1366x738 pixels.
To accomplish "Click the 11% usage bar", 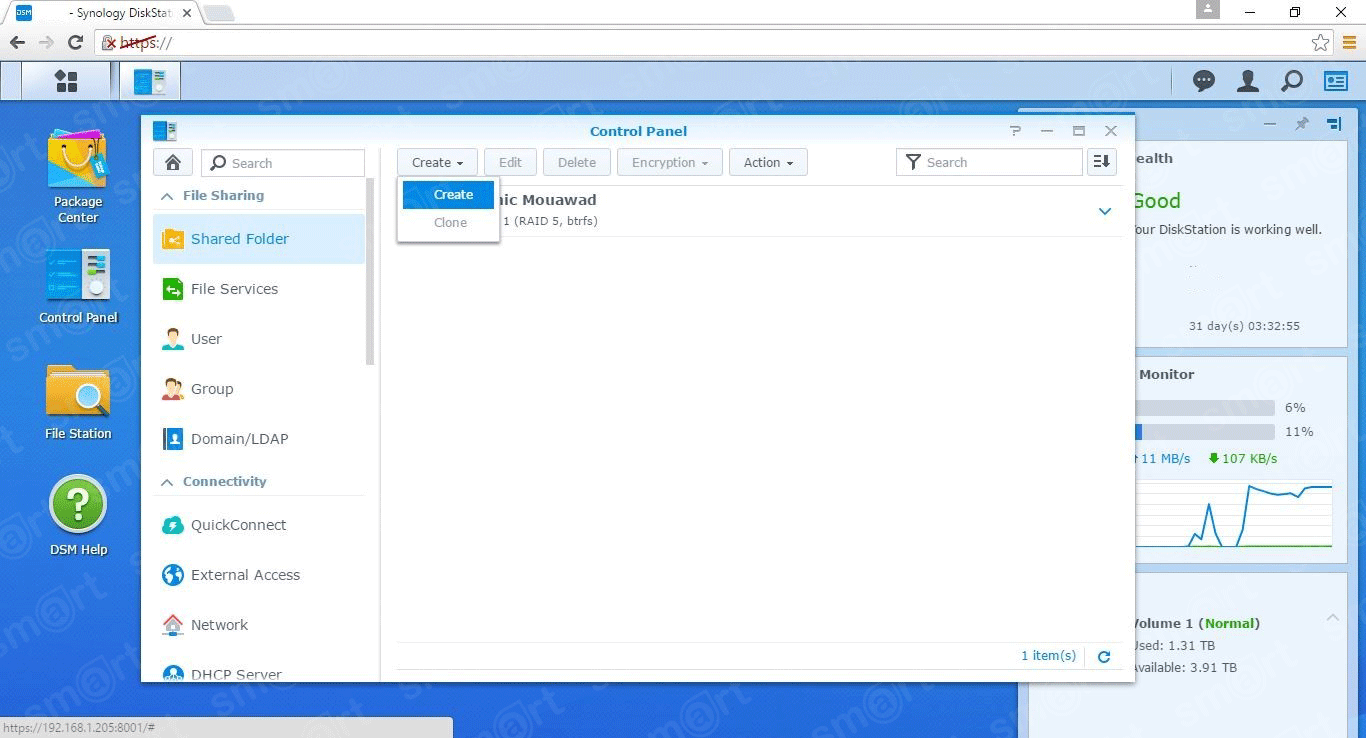I will click(1205, 432).
